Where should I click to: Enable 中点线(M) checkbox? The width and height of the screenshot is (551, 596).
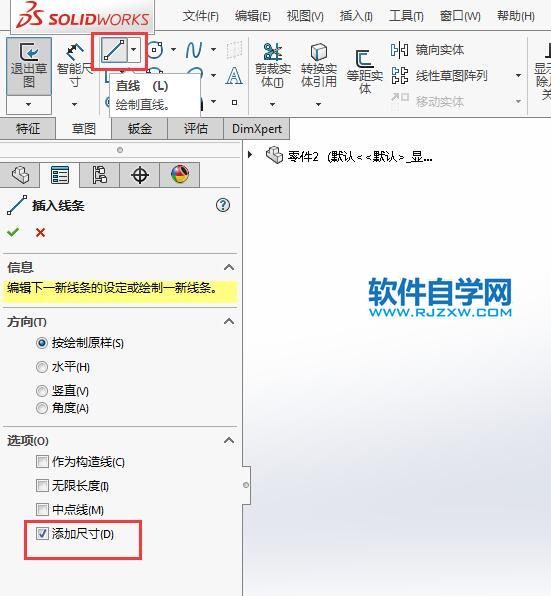[42, 509]
